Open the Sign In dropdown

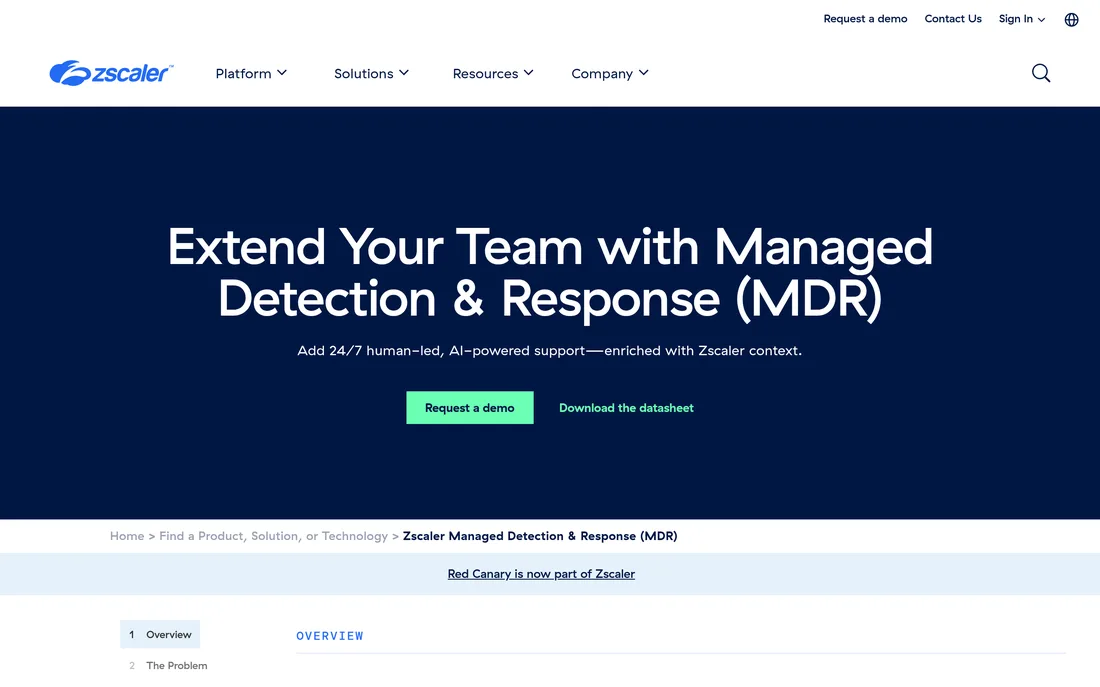(1021, 19)
